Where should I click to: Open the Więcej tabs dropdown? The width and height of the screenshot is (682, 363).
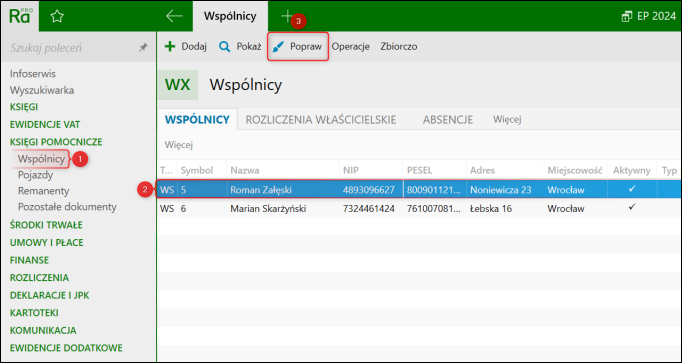(x=507, y=120)
